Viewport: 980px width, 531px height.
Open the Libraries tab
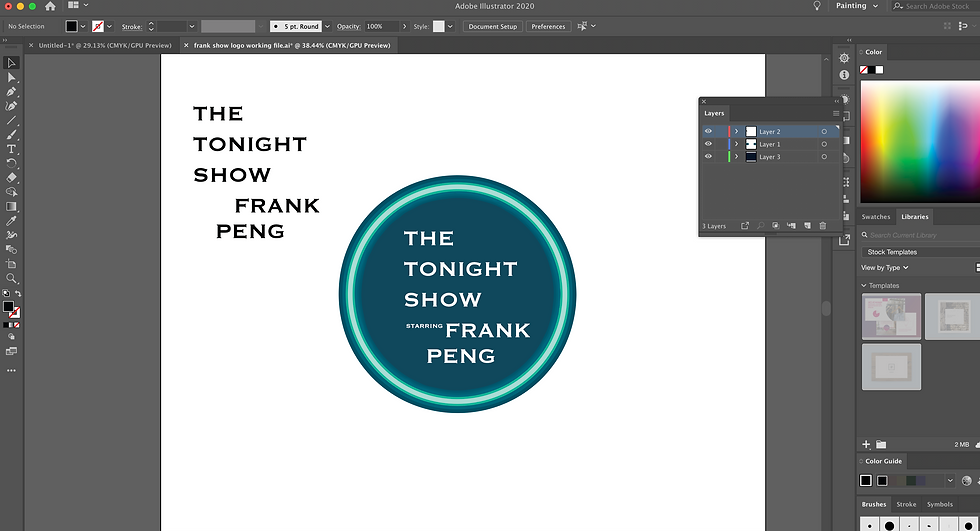[914, 217]
